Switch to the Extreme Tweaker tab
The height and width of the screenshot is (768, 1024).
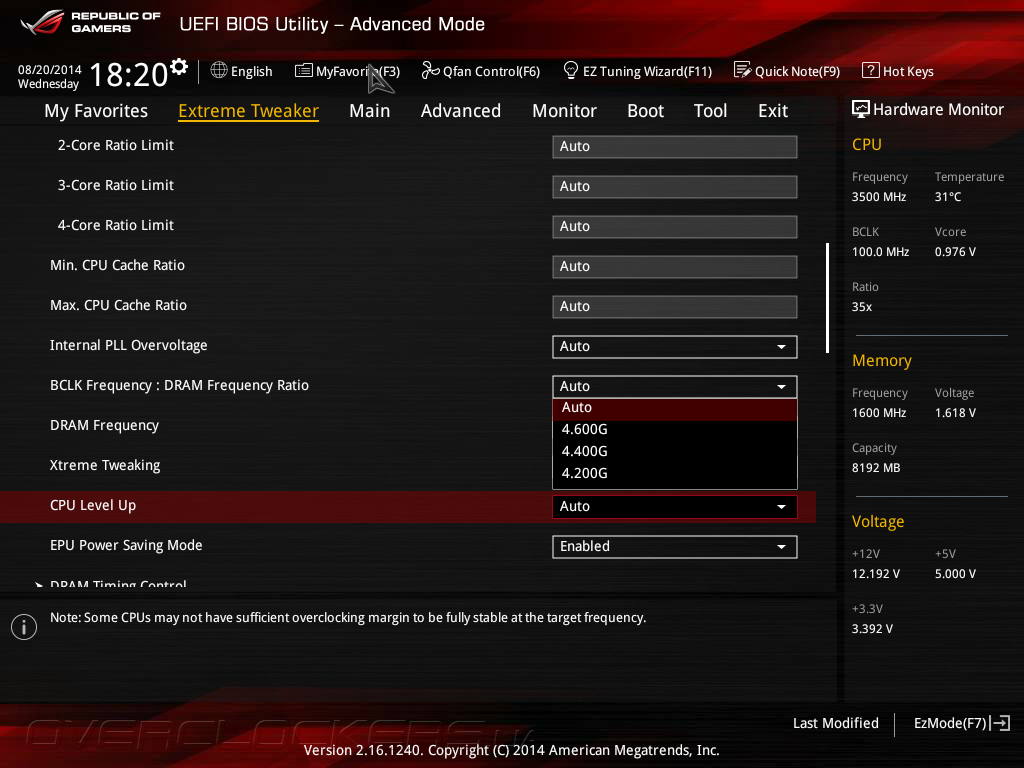[248, 110]
